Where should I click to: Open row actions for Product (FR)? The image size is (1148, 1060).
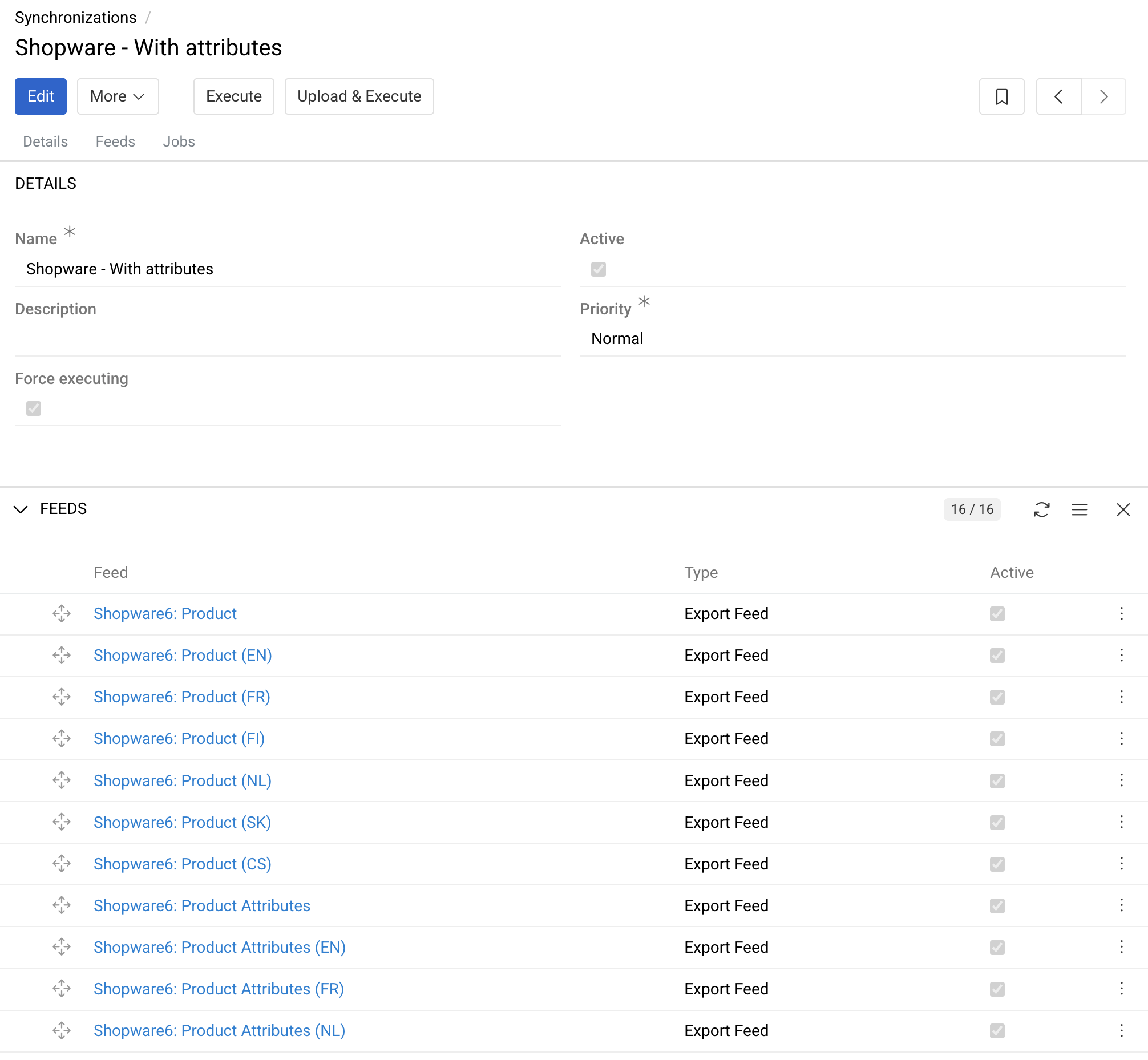click(x=1121, y=697)
